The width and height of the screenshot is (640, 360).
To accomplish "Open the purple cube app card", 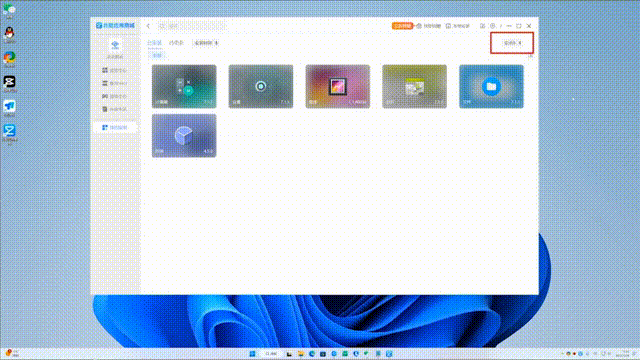I will pyautogui.click(x=184, y=136).
